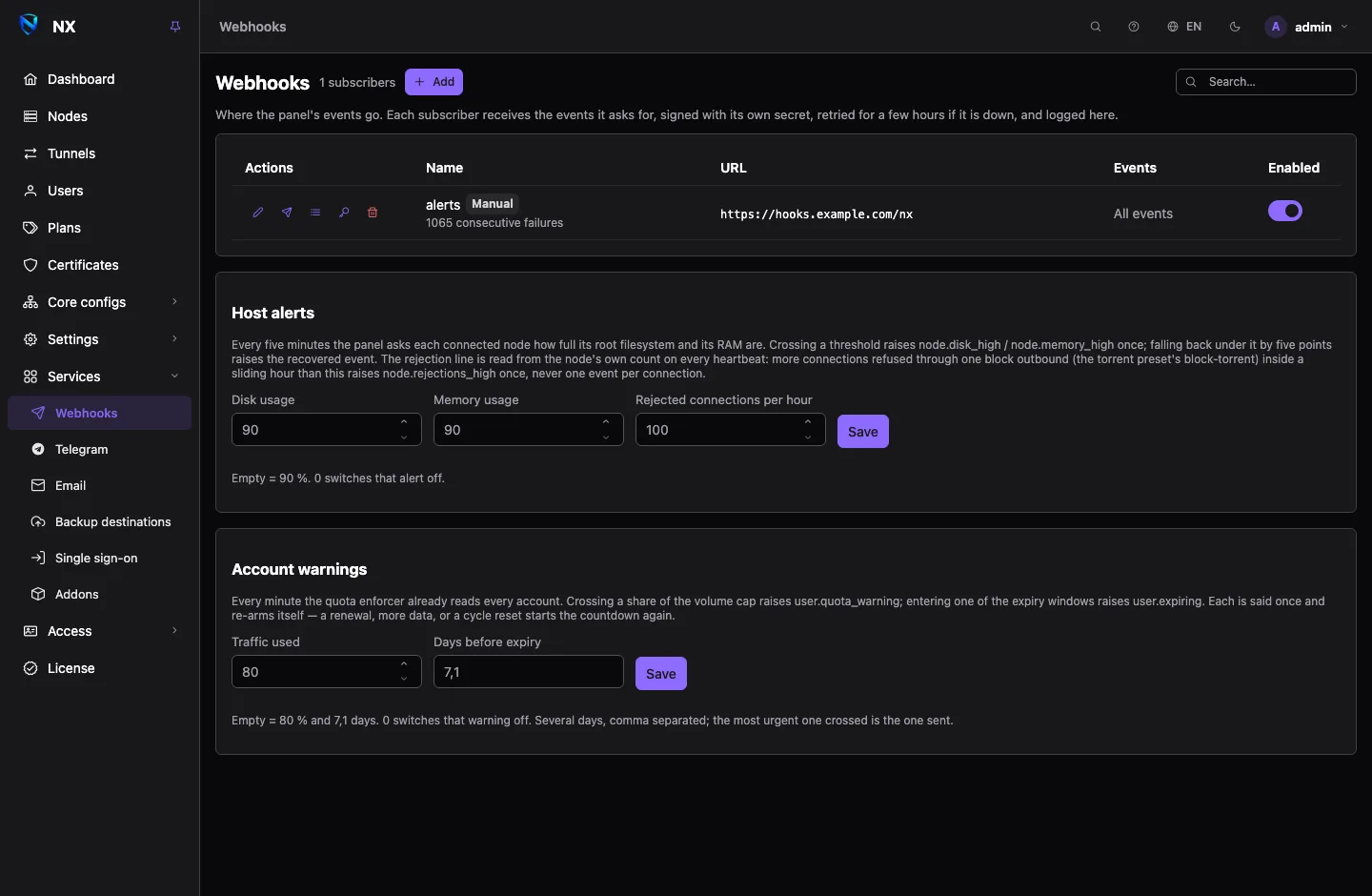Open Single sign-on settings
The width and height of the screenshot is (1372, 896).
tap(100, 558)
